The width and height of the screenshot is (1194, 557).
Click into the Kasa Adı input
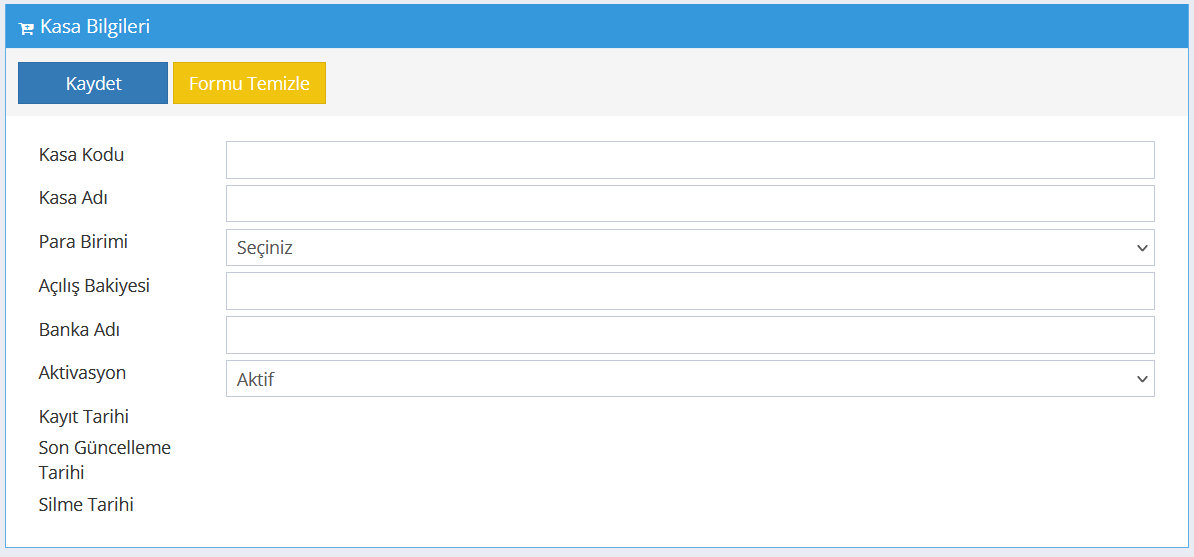[690, 203]
